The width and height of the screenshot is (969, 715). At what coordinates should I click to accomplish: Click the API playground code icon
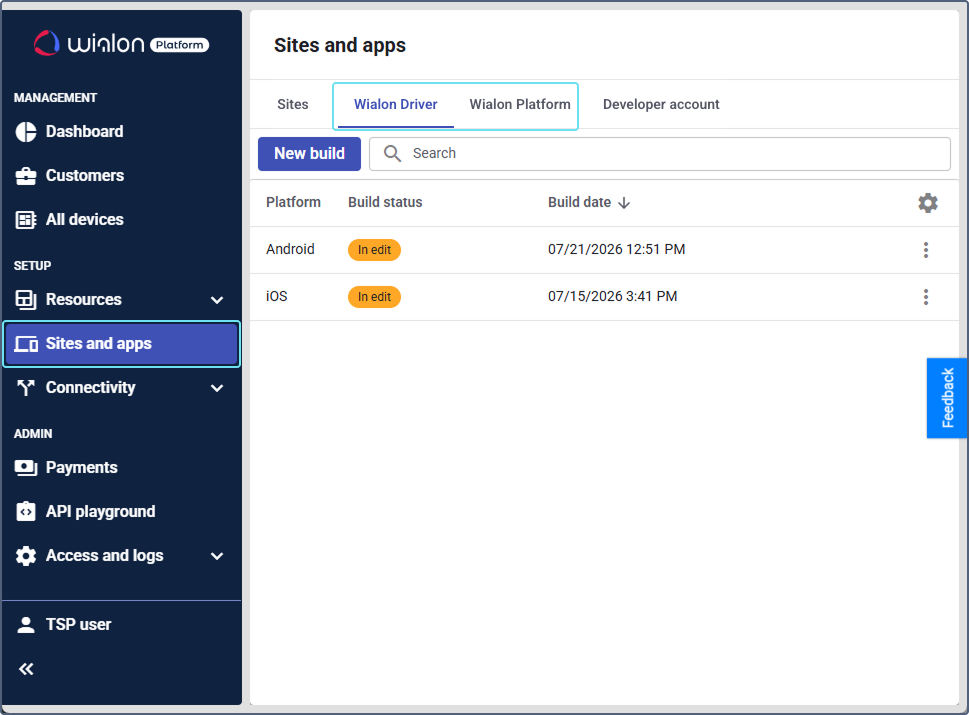pyautogui.click(x=26, y=512)
